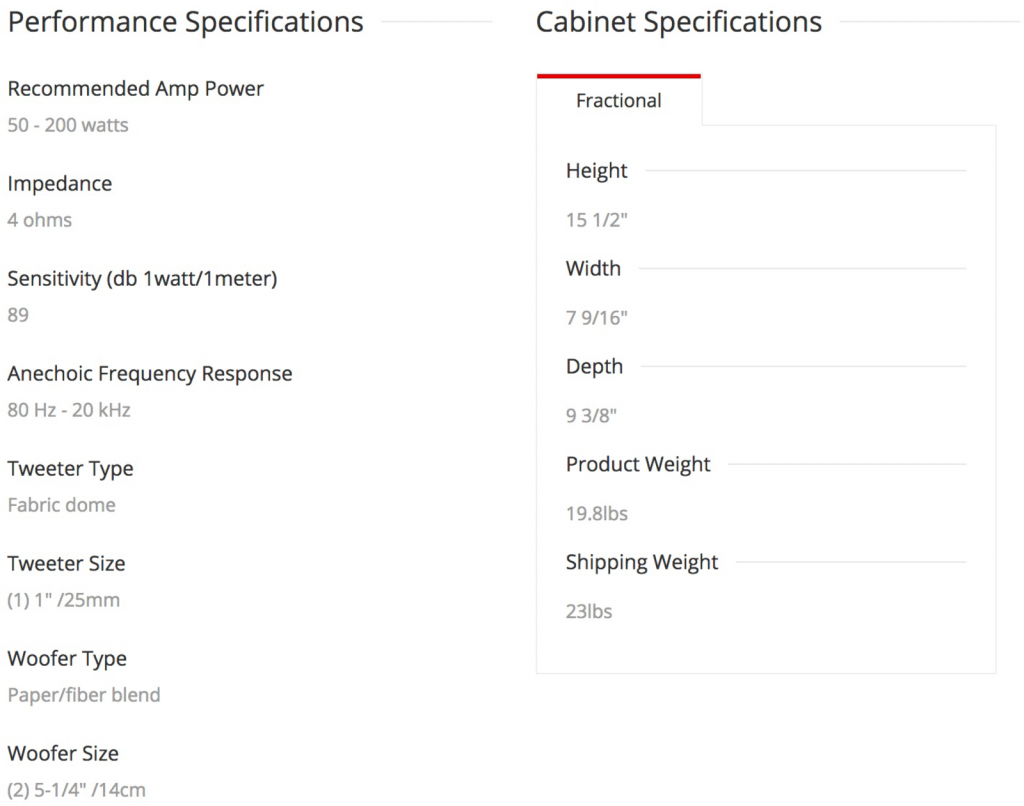Click the 23lbs shipping weight value
The image size is (1024, 806).
[x=589, y=612]
